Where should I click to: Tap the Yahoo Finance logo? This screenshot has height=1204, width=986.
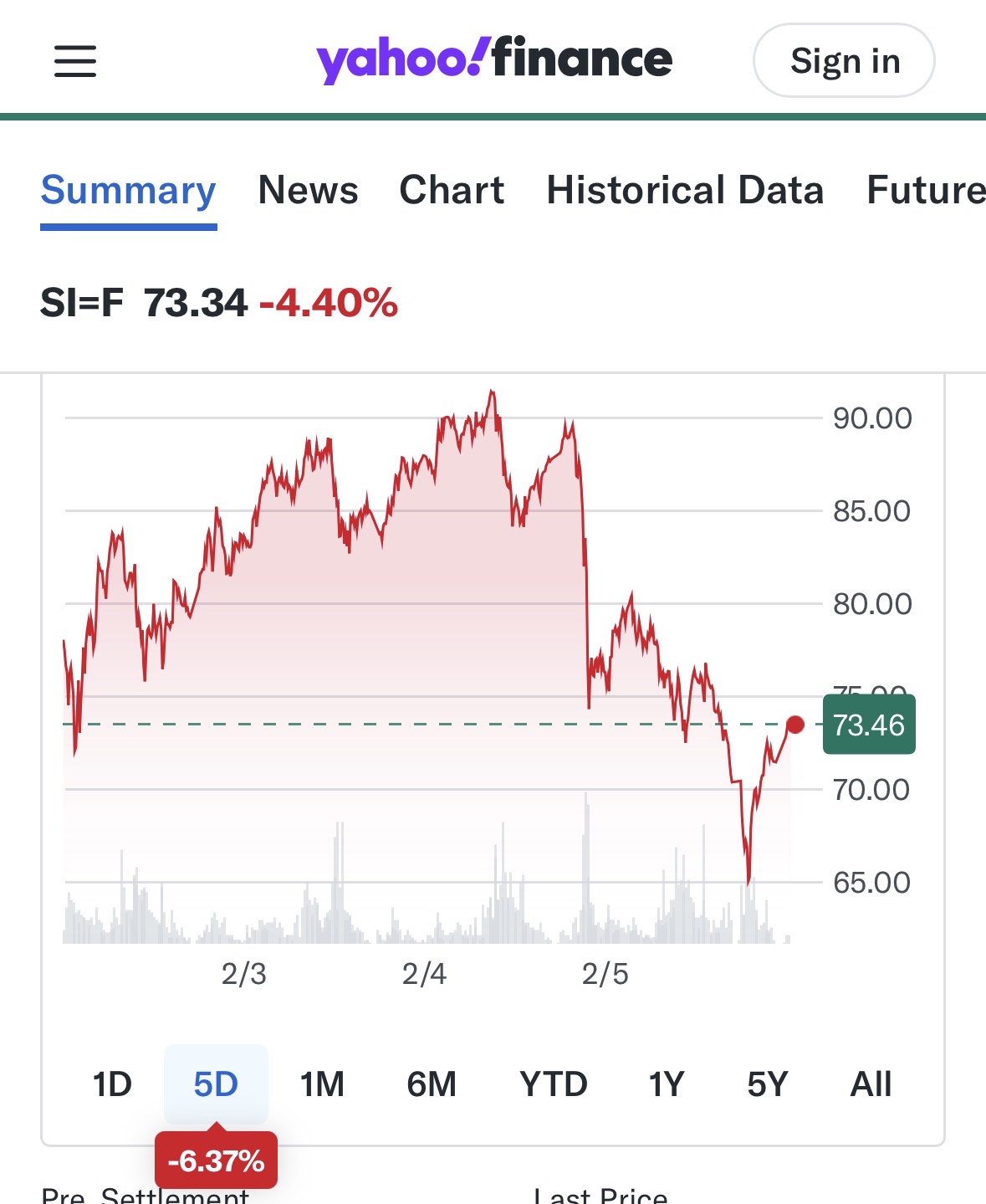point(493,59)
